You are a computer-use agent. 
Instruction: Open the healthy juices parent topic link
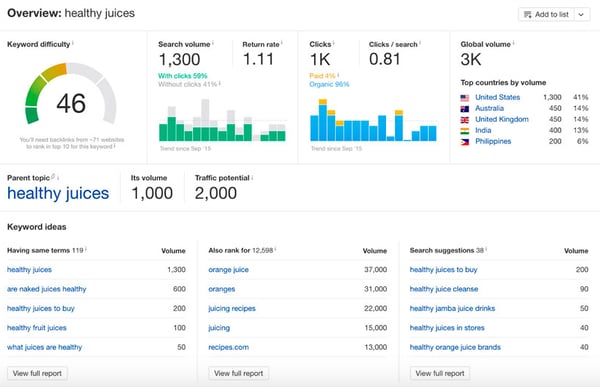click(58, 193)
